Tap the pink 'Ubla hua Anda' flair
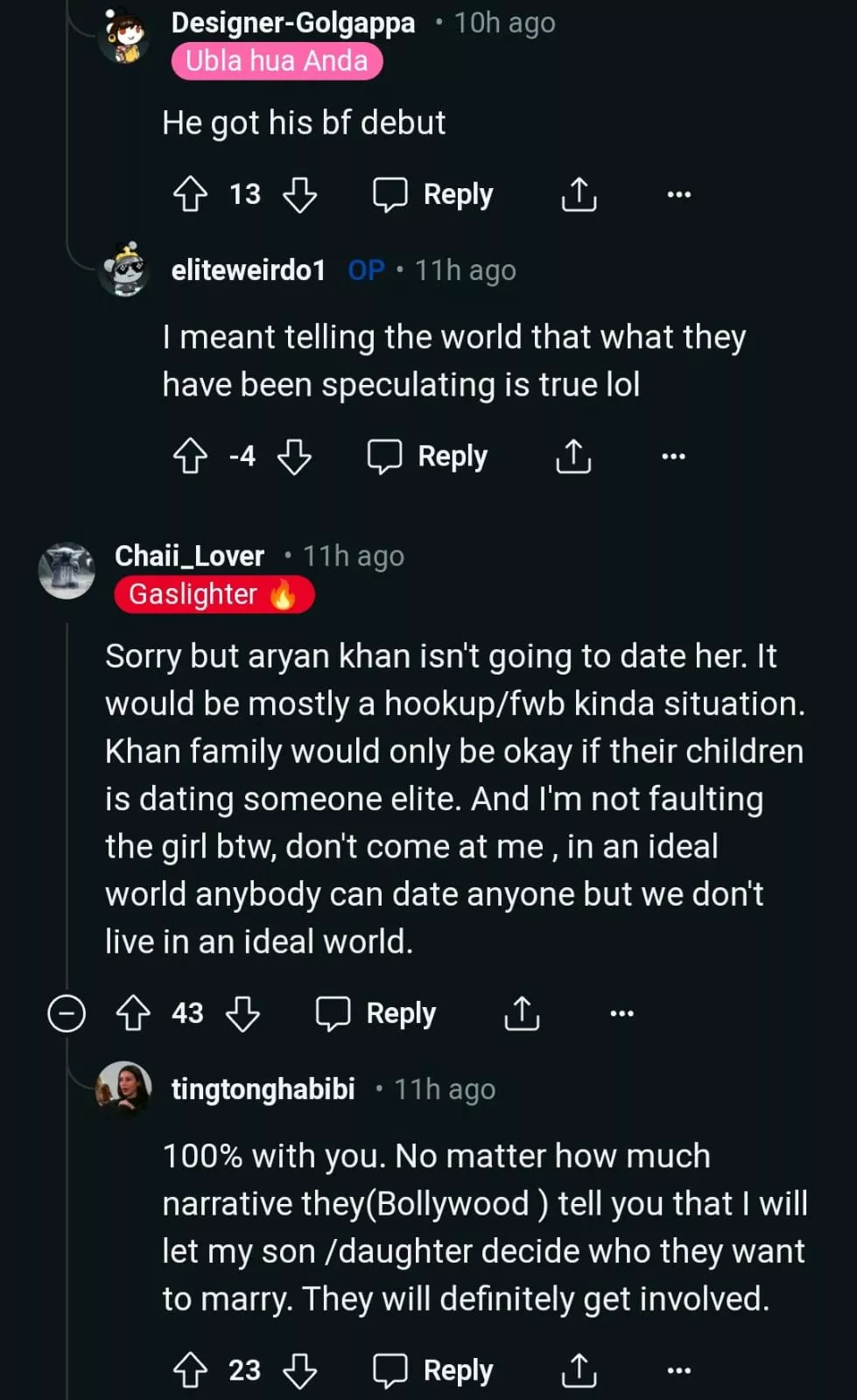The image size is (857, 1400). (x=277, y=61)
